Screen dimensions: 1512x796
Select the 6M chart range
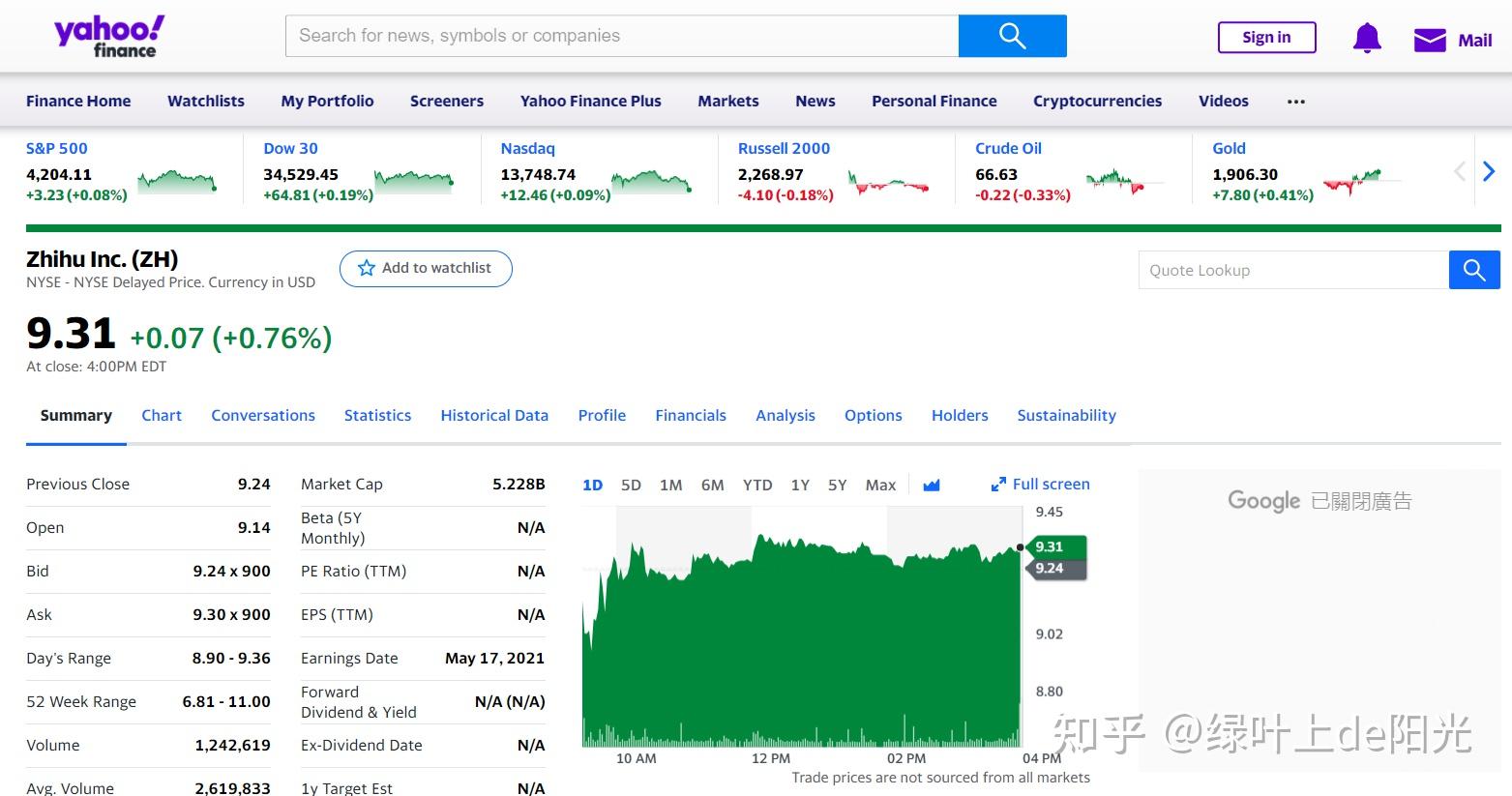(x=712, y=485)
